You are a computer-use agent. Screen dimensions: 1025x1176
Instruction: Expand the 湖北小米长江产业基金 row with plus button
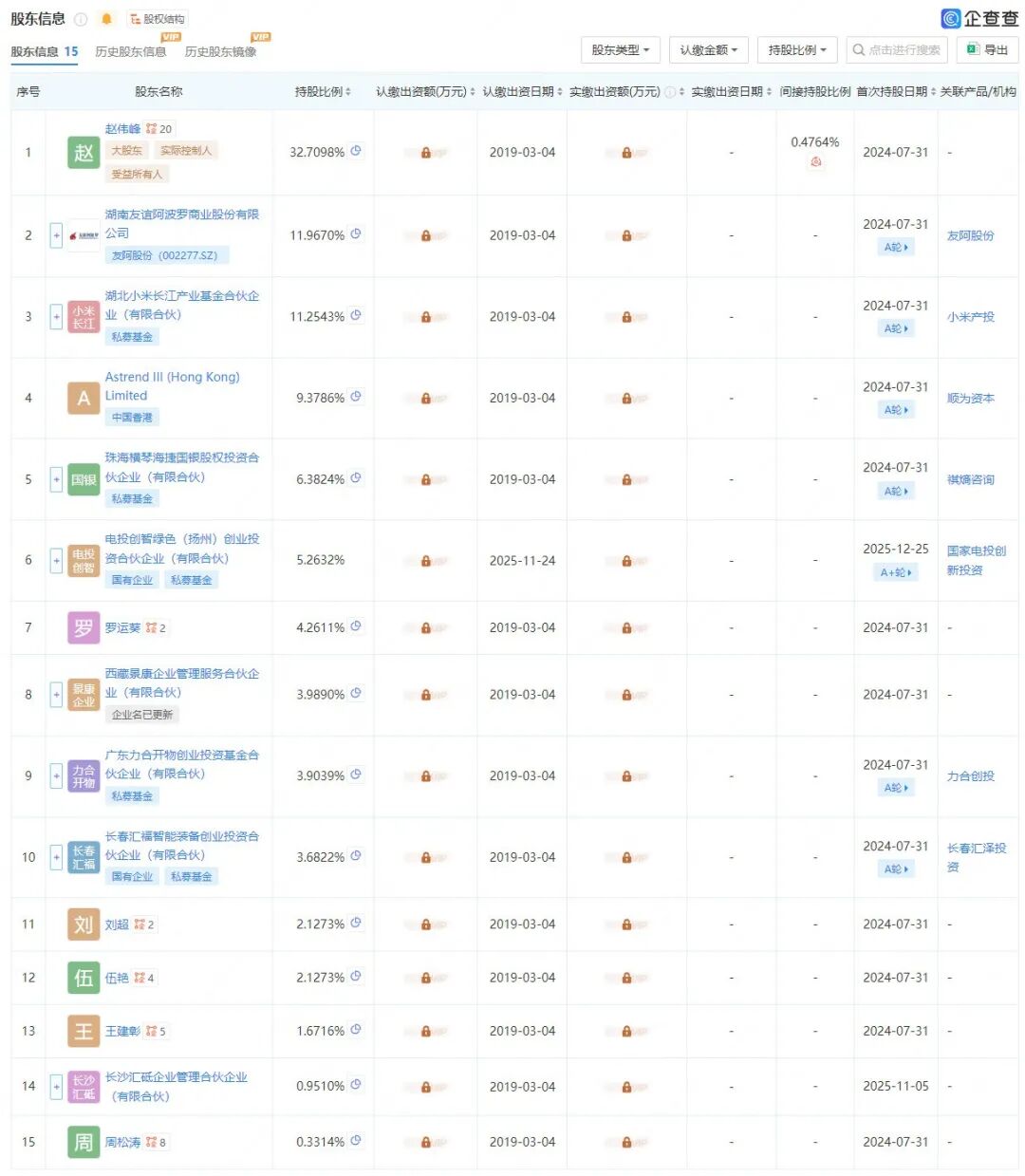click(x=56, y=317)
